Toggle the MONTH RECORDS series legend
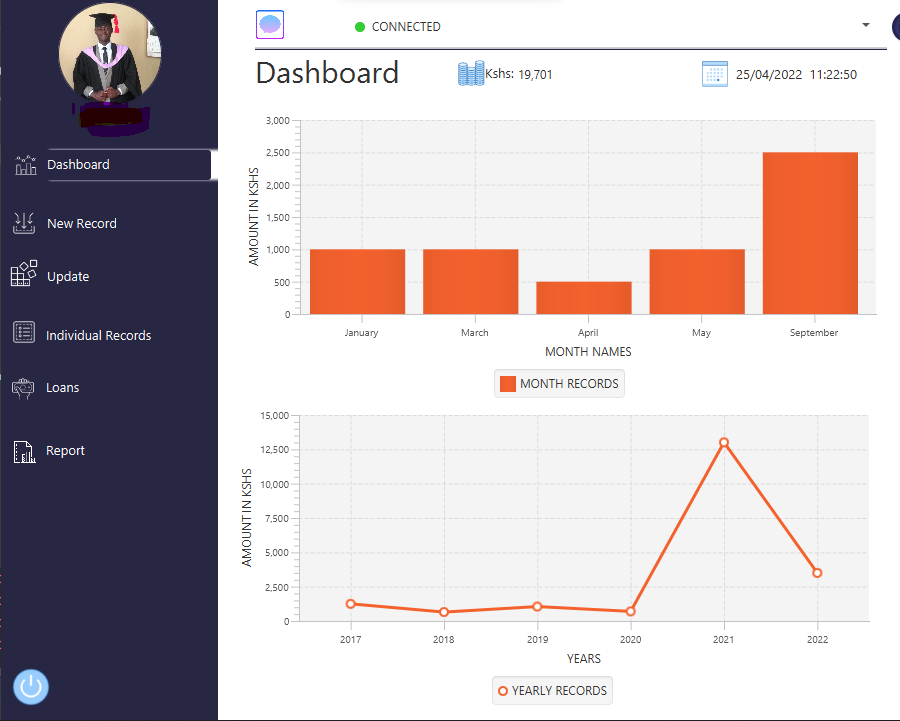The height and width of the screenshot is (721, 900). tap(559, 383)
